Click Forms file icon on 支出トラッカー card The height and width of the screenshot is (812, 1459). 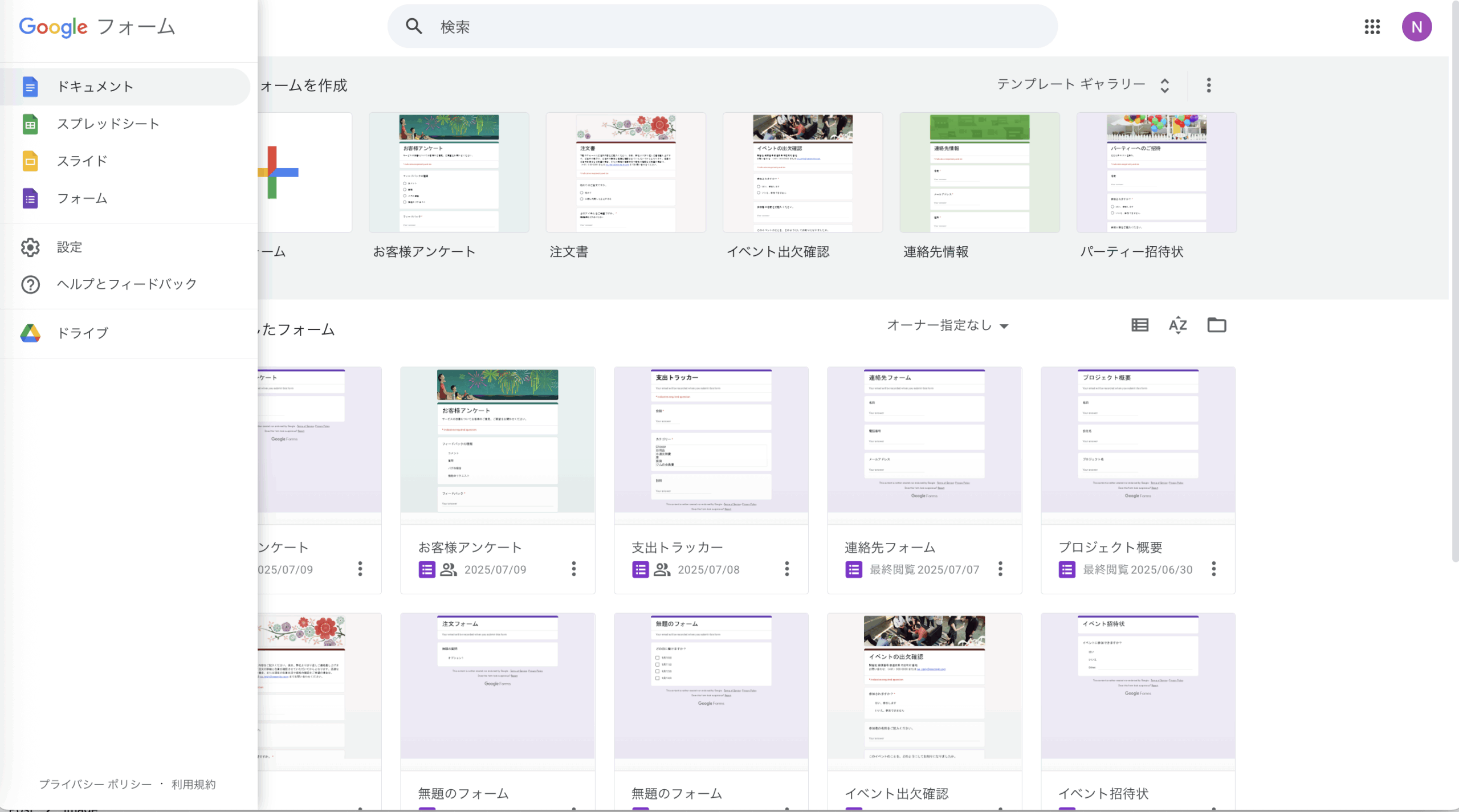[x=640, y=569]
